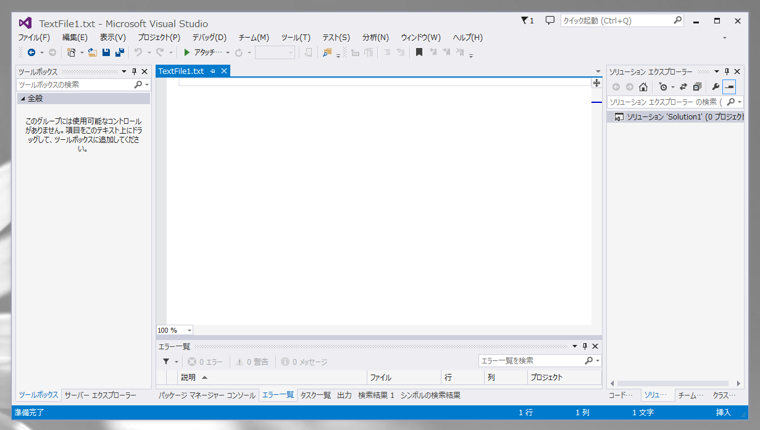This screenshot has width=760, height=430.
Task: Pin the Toolbox panel with pushpin icon
Action: pos(134,72)
